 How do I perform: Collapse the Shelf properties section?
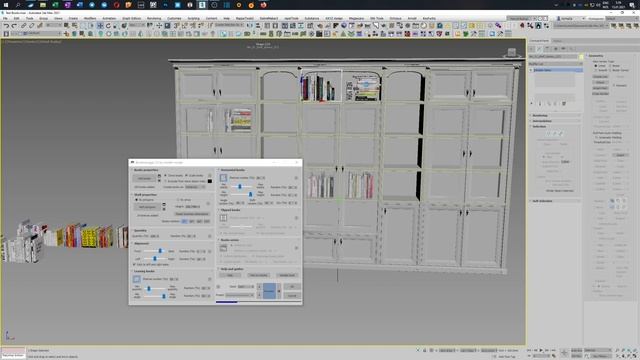pos(146,195)
